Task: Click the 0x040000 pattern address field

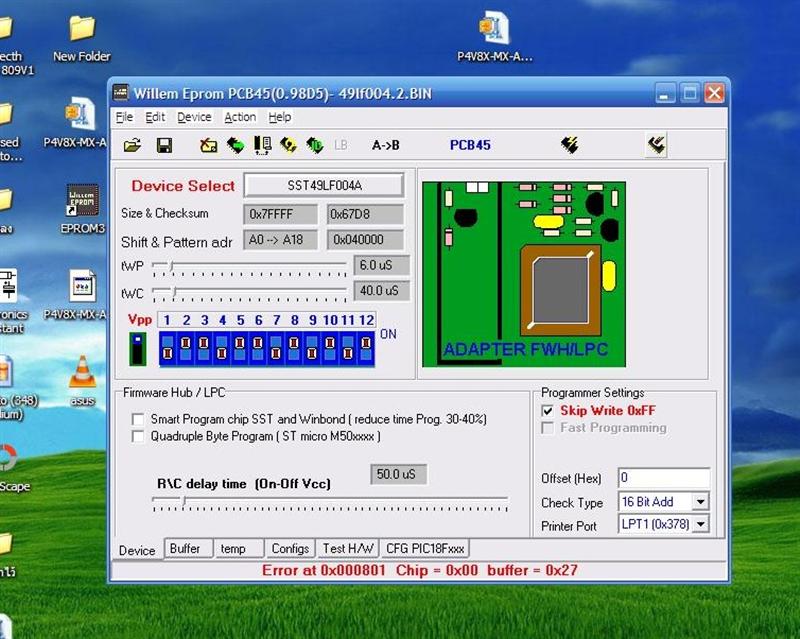Action: (x=365, y=240)
